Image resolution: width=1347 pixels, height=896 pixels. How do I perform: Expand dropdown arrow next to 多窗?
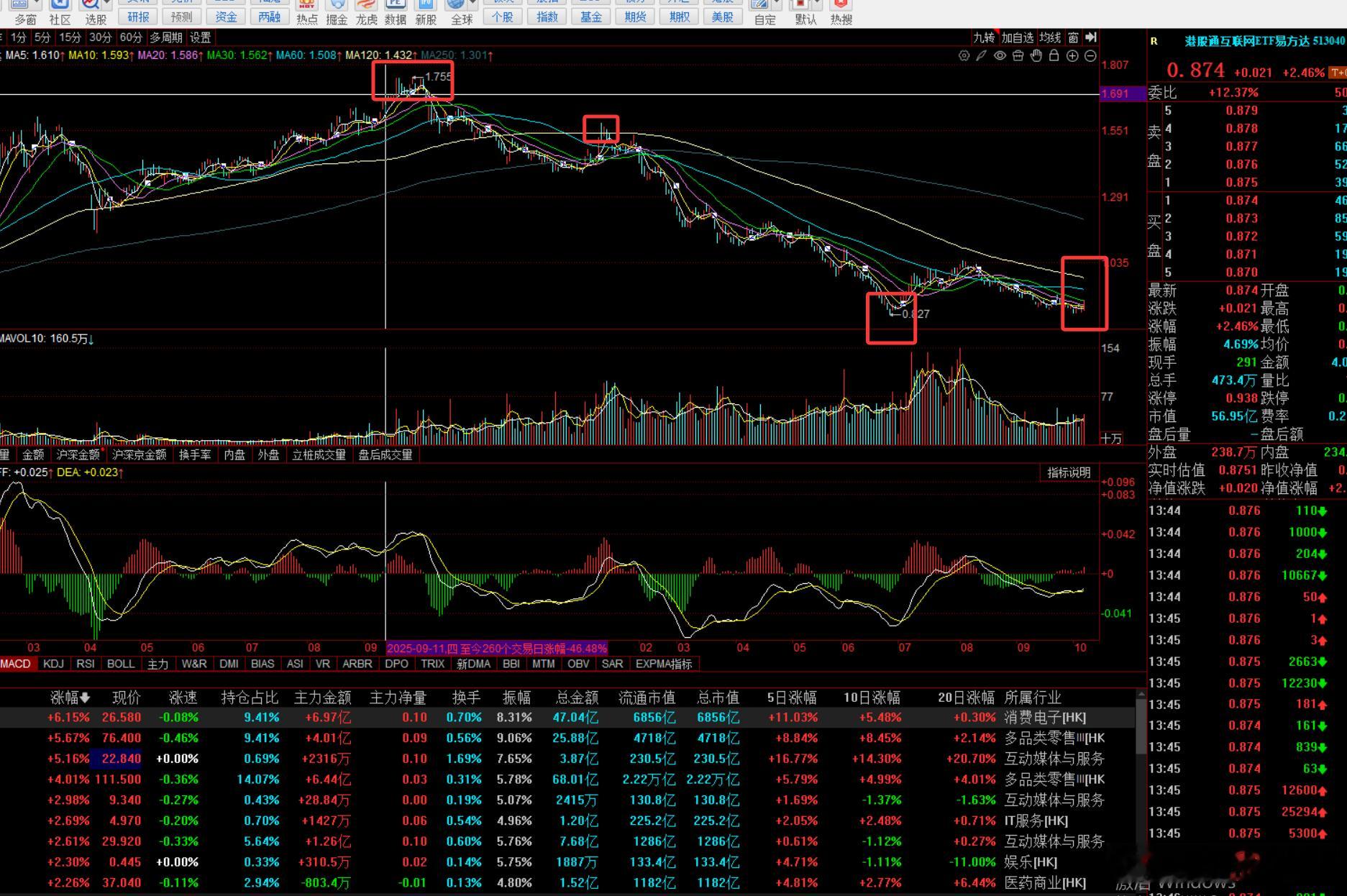pos(35,4)
